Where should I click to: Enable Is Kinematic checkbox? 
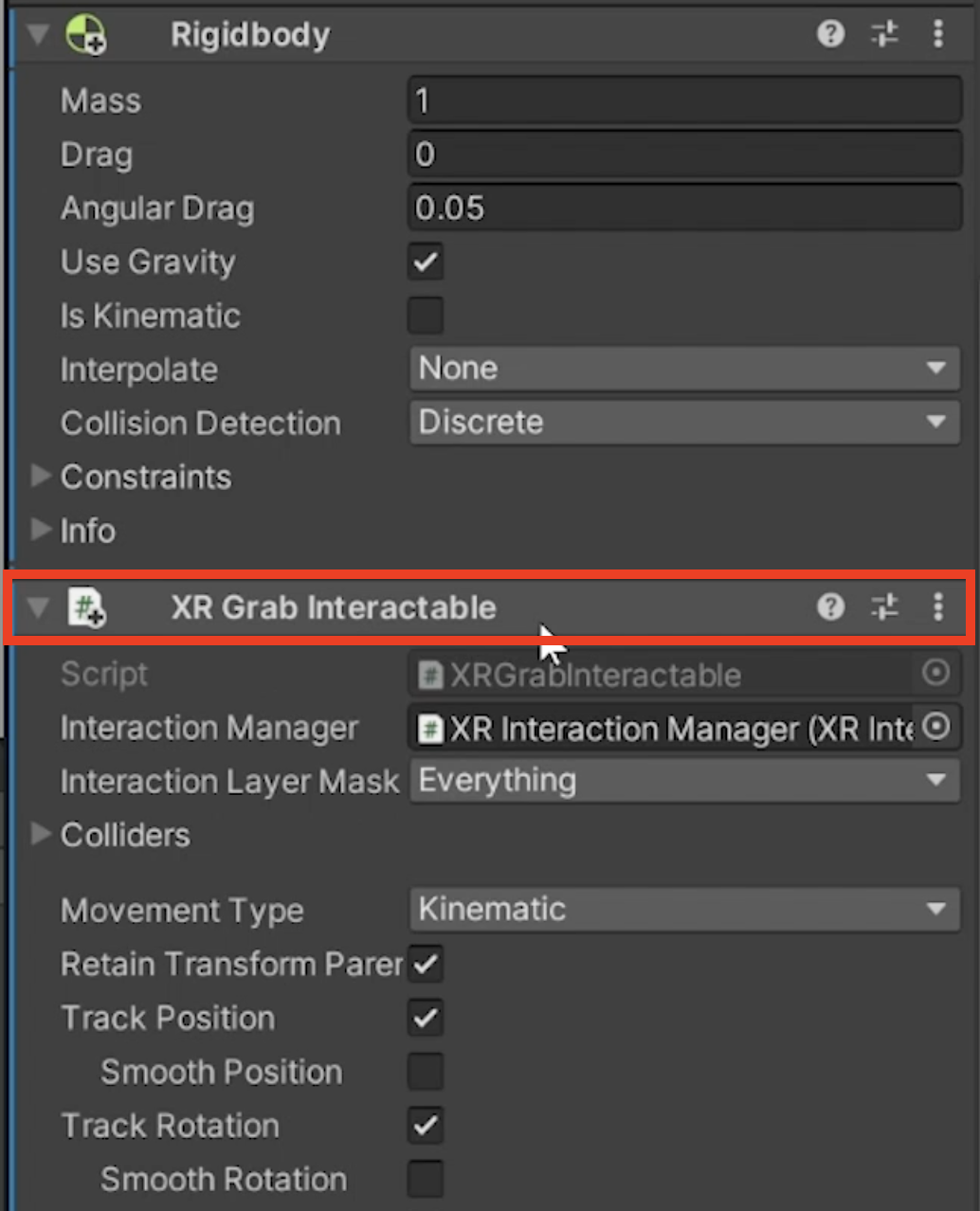426,316
